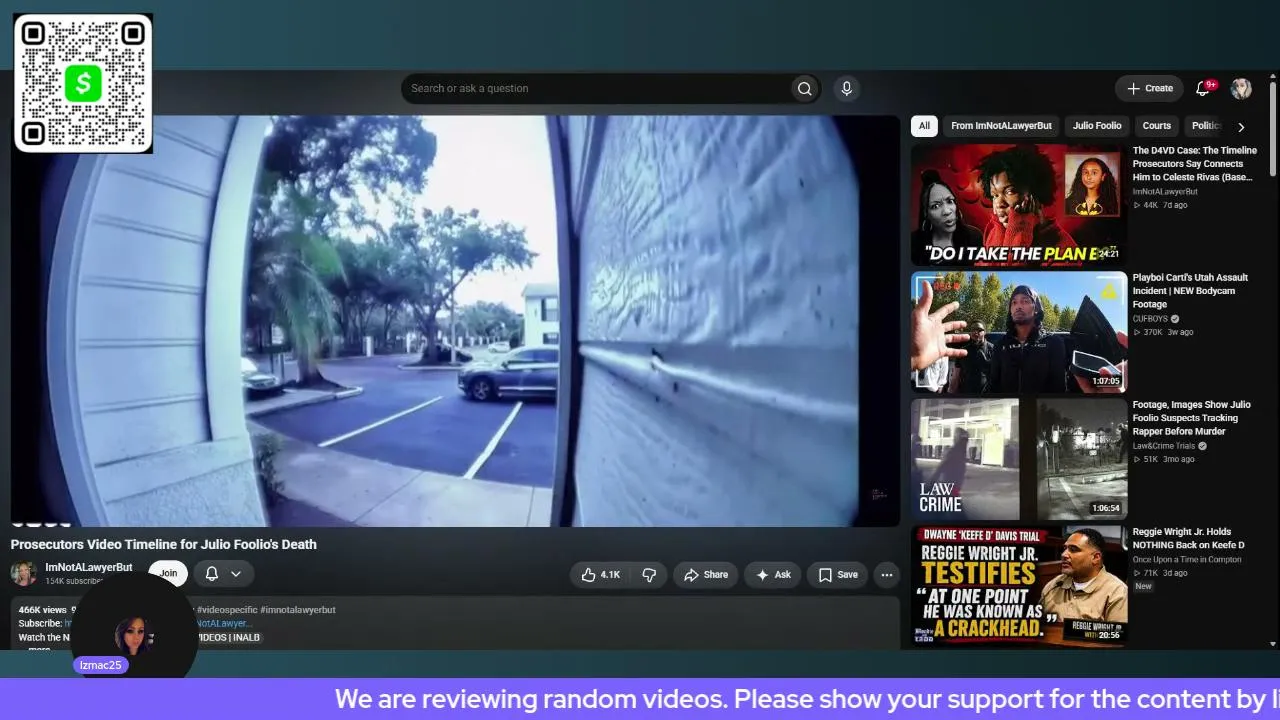The image size is (1280, 720).
Task: Click the '466K views' description text
Action: (43, 610)
